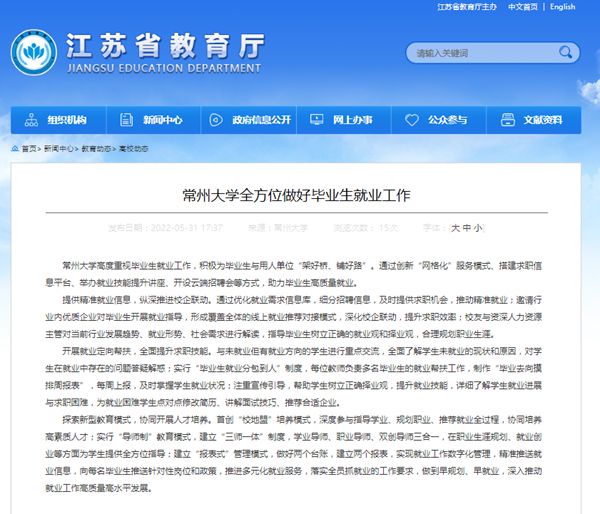
Task: Open the 组织机构 navigation menu
Action: tap(66, 120)
